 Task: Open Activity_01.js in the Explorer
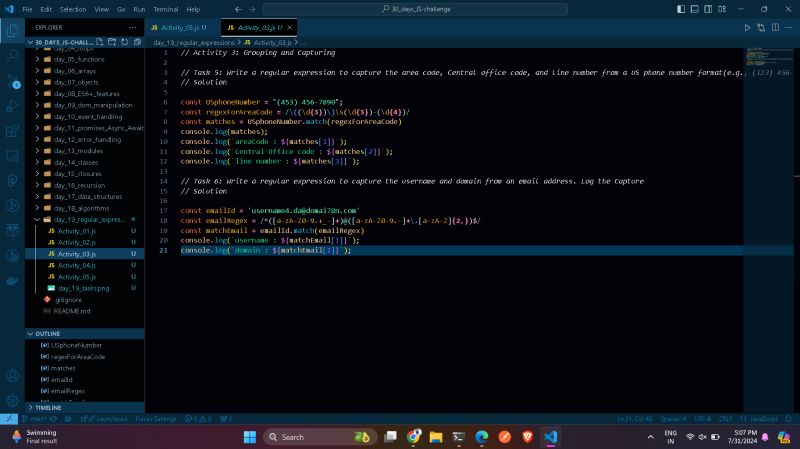coord(85,231)
